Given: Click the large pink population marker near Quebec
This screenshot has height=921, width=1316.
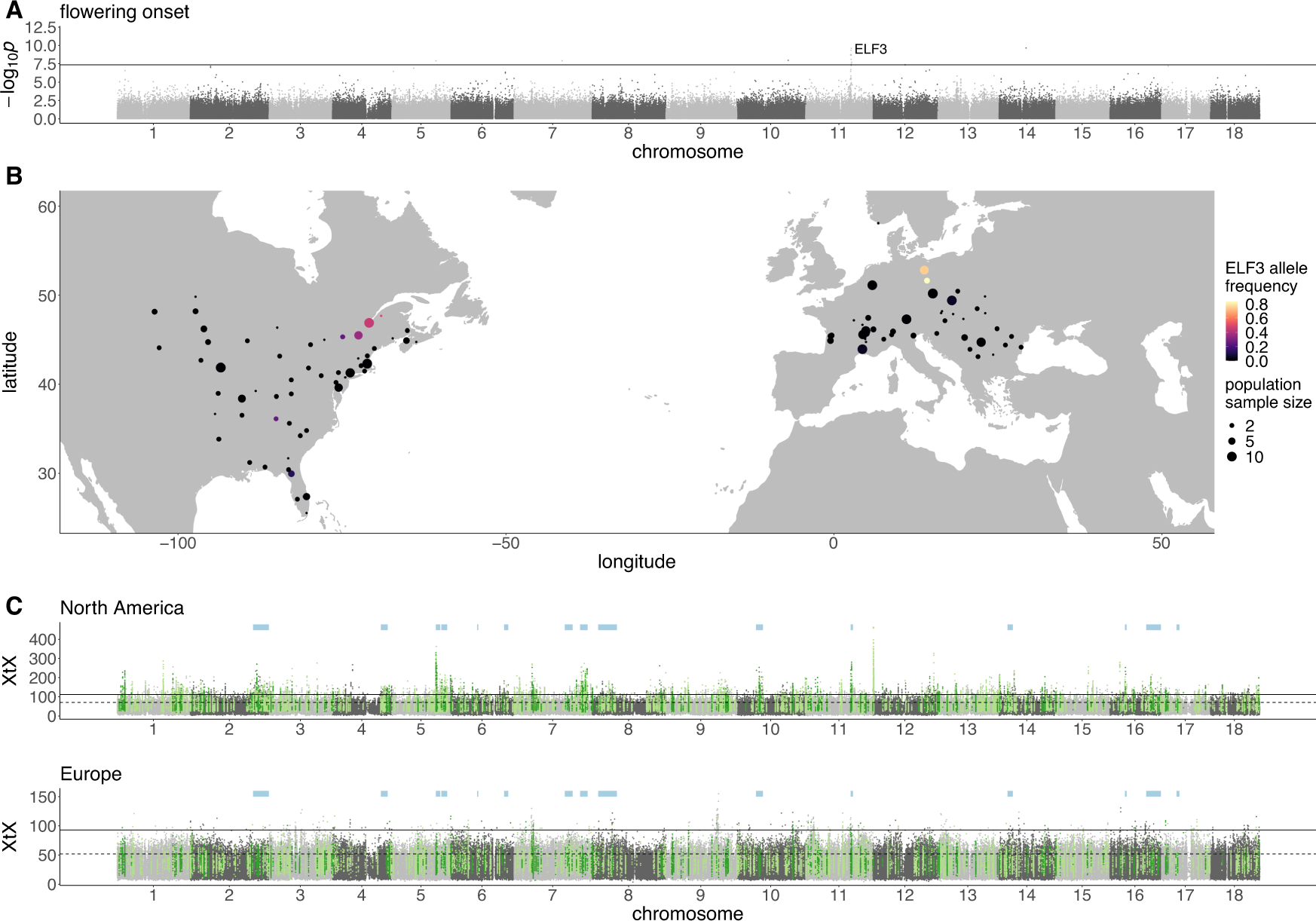Looking at the screenshot, I should [369, 323].
